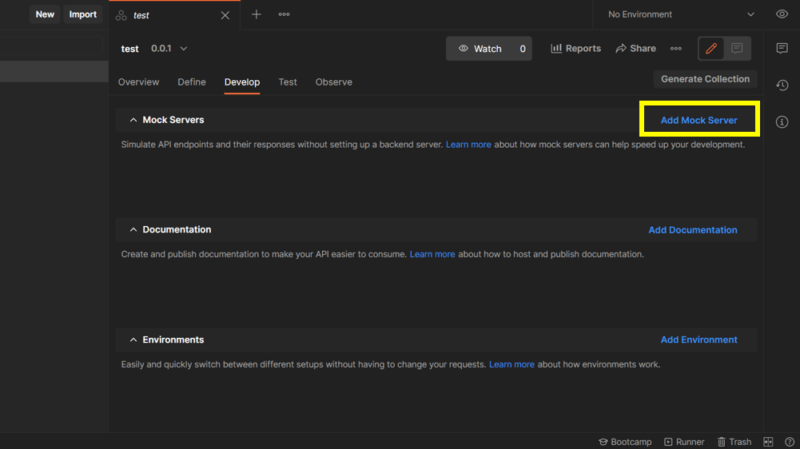Viewport: 800px width, 449px height.
Task: Click the watch count 0
Action: coord(522,48)
